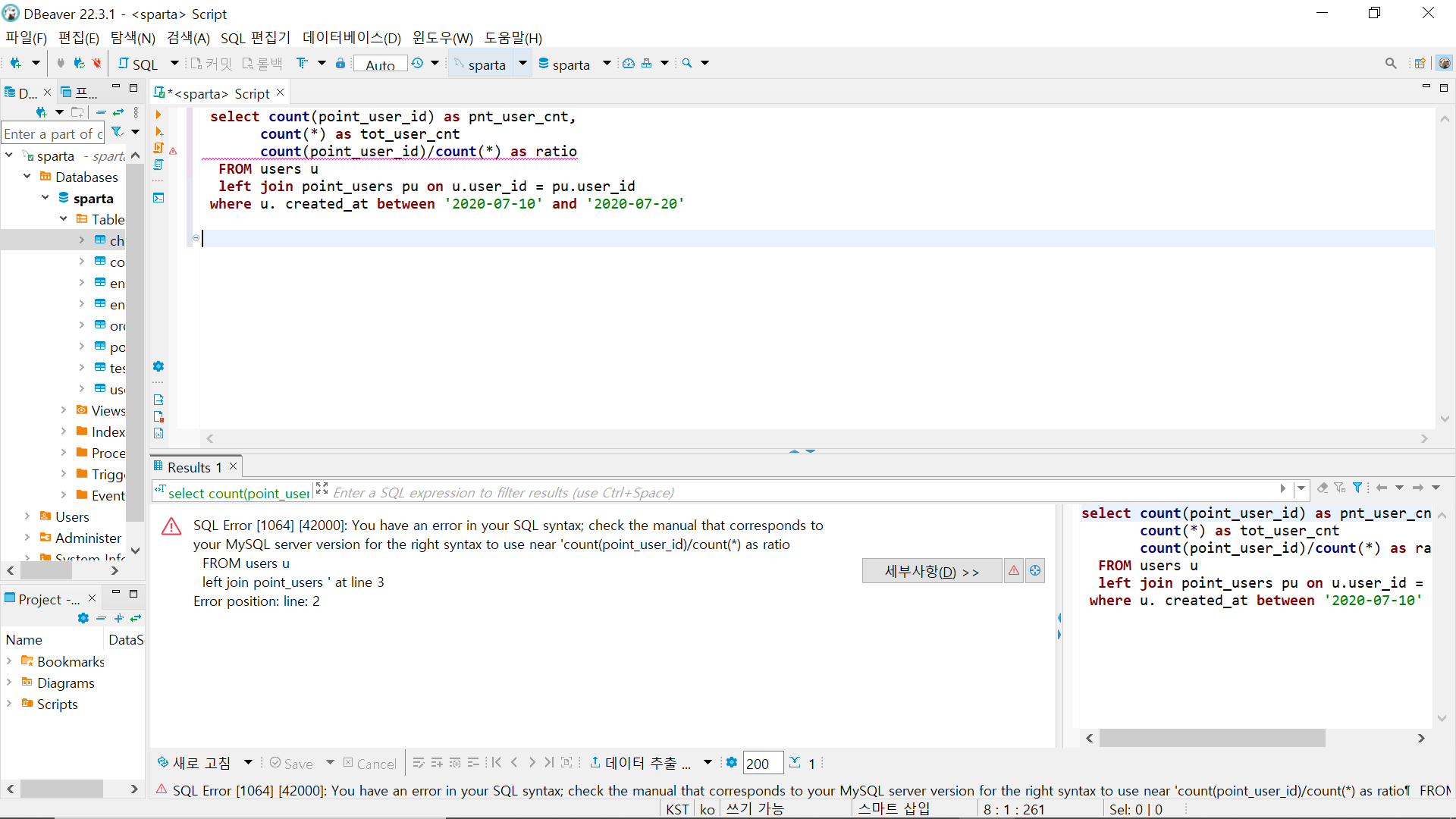Select the Results 1 tab
Screen dimensions: 1456x819
[194, 467]
